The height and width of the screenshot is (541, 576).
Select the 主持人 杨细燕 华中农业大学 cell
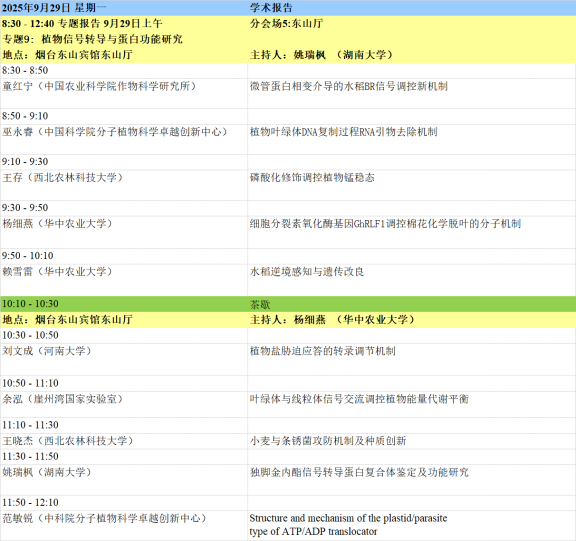tap(411, 320)
